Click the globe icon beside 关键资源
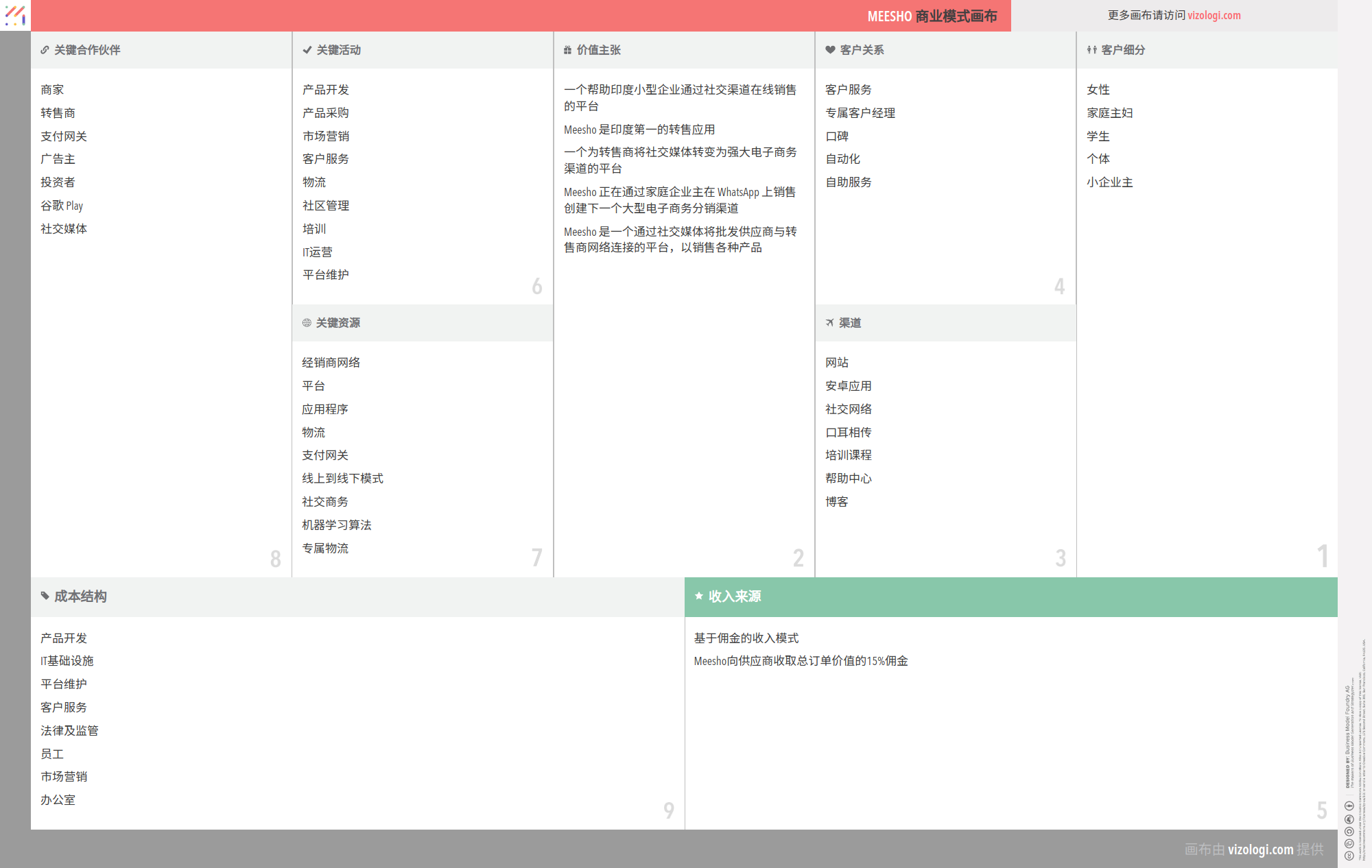The width and height of the screenshot is (1372, 868). [x=306, y=323]
